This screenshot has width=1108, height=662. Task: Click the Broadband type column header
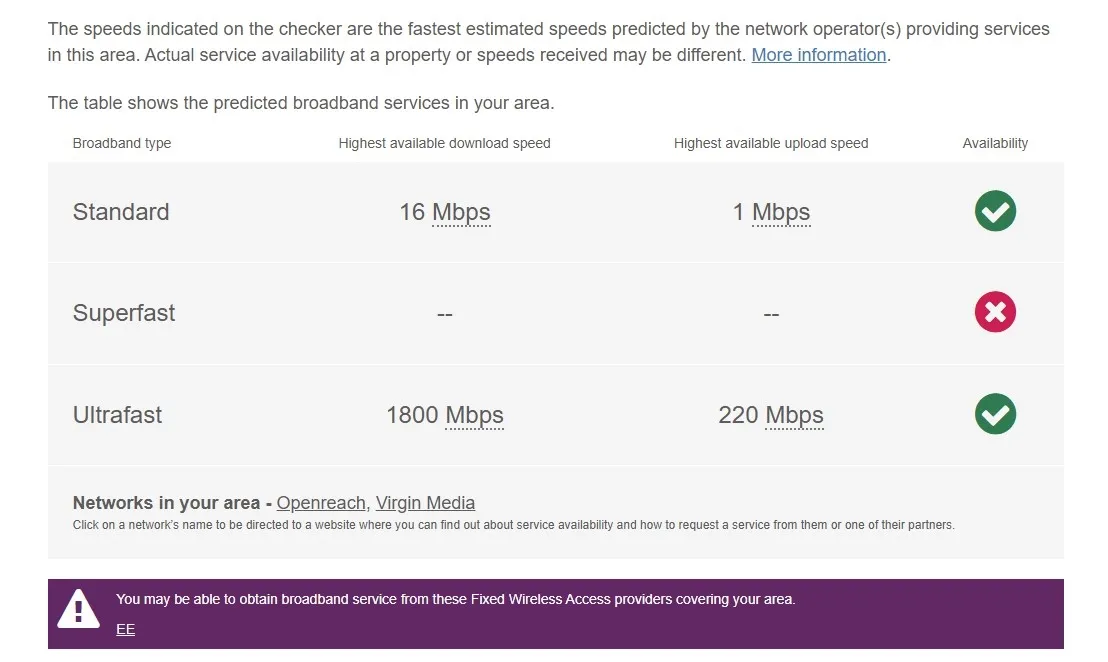(122, 143)
